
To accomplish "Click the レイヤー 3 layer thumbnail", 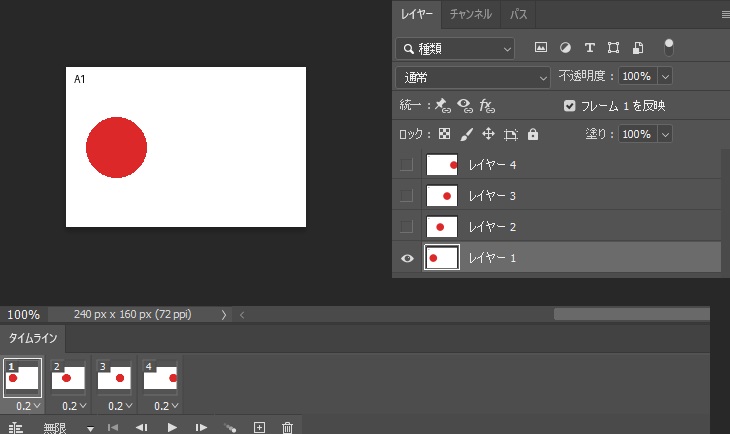I will click(442, 196).
